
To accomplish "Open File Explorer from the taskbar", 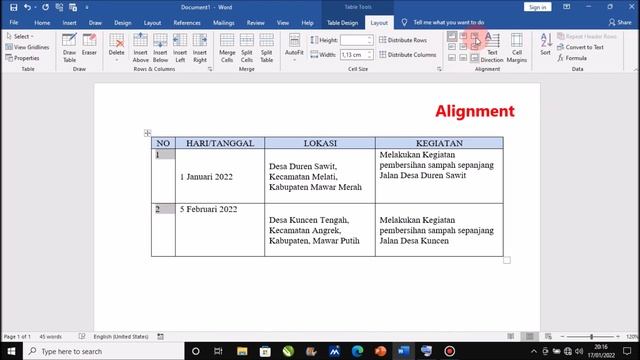I will click(x=242, y=351).
